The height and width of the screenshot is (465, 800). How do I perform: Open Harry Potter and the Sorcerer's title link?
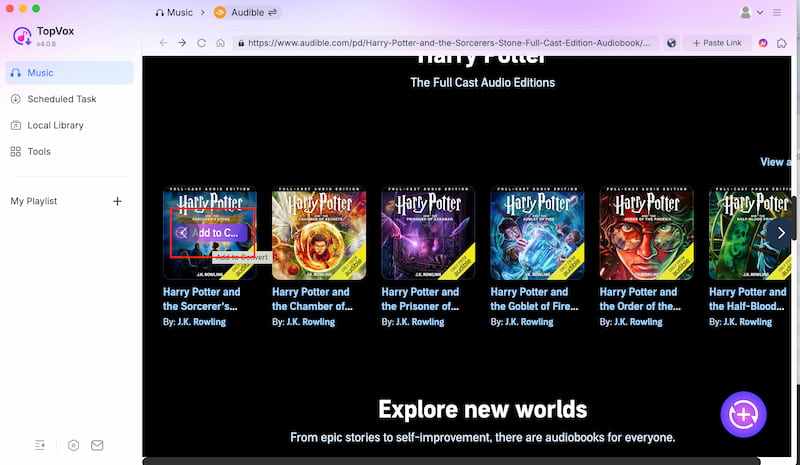click(x=202, y=299)
